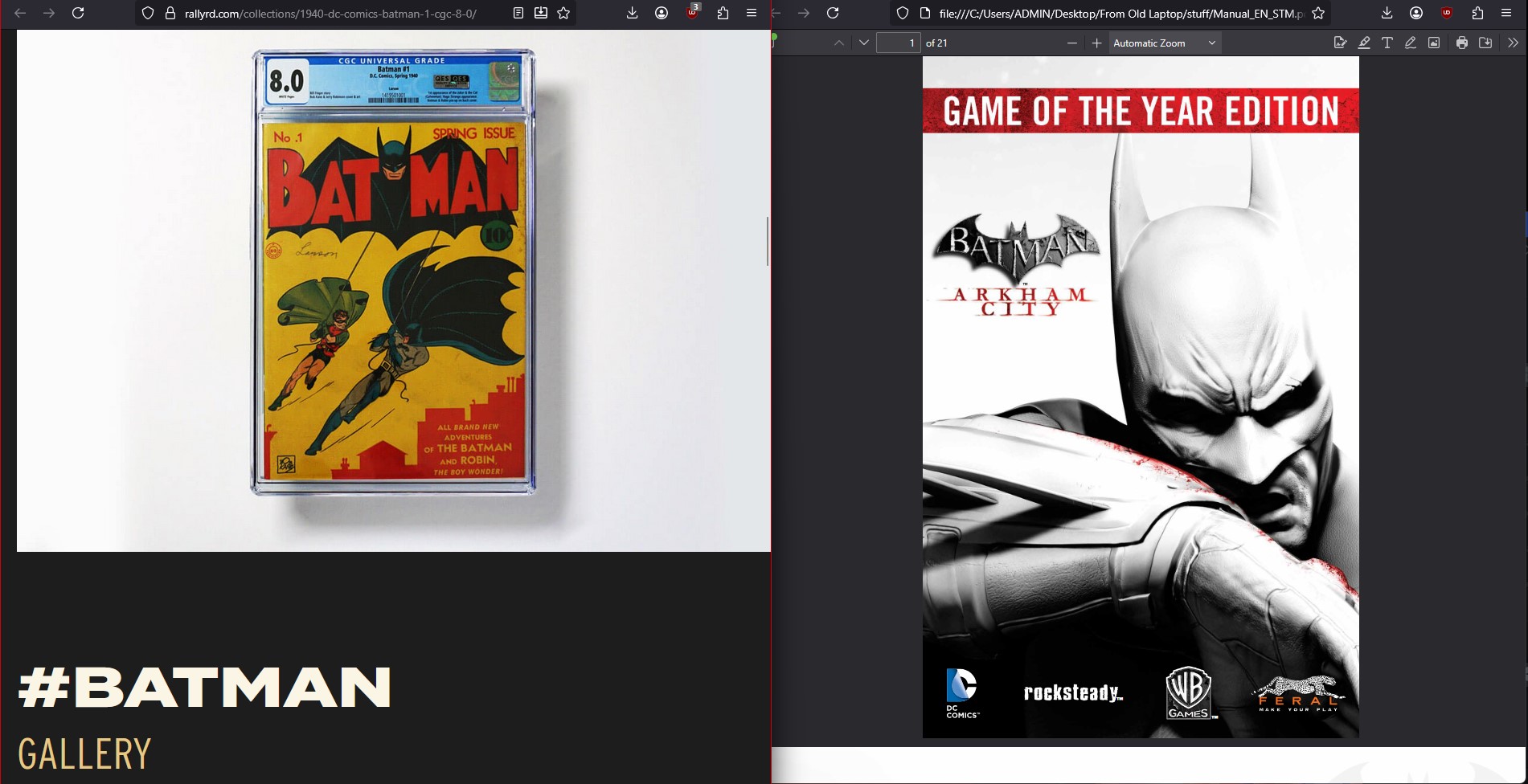The height and width of the screenshot is (784, 1528).
Task: Click the PDF highlight tool
Action: (1364, 43)
